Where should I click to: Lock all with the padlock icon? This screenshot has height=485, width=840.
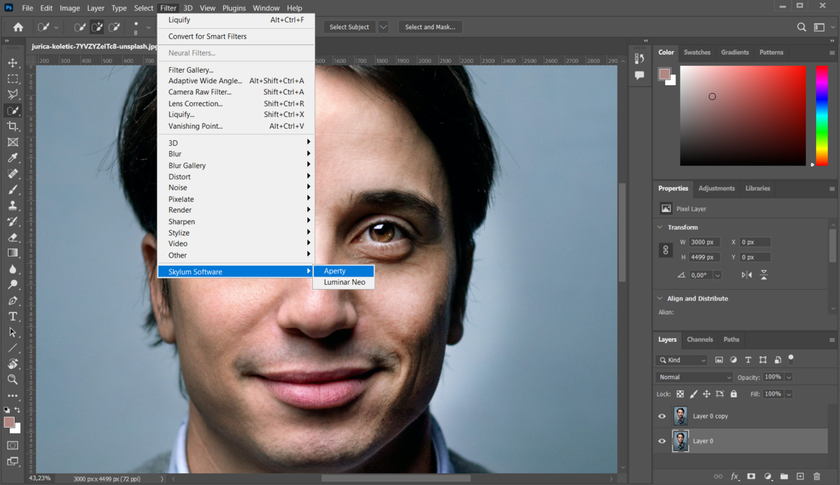click(x=736, y=394)
